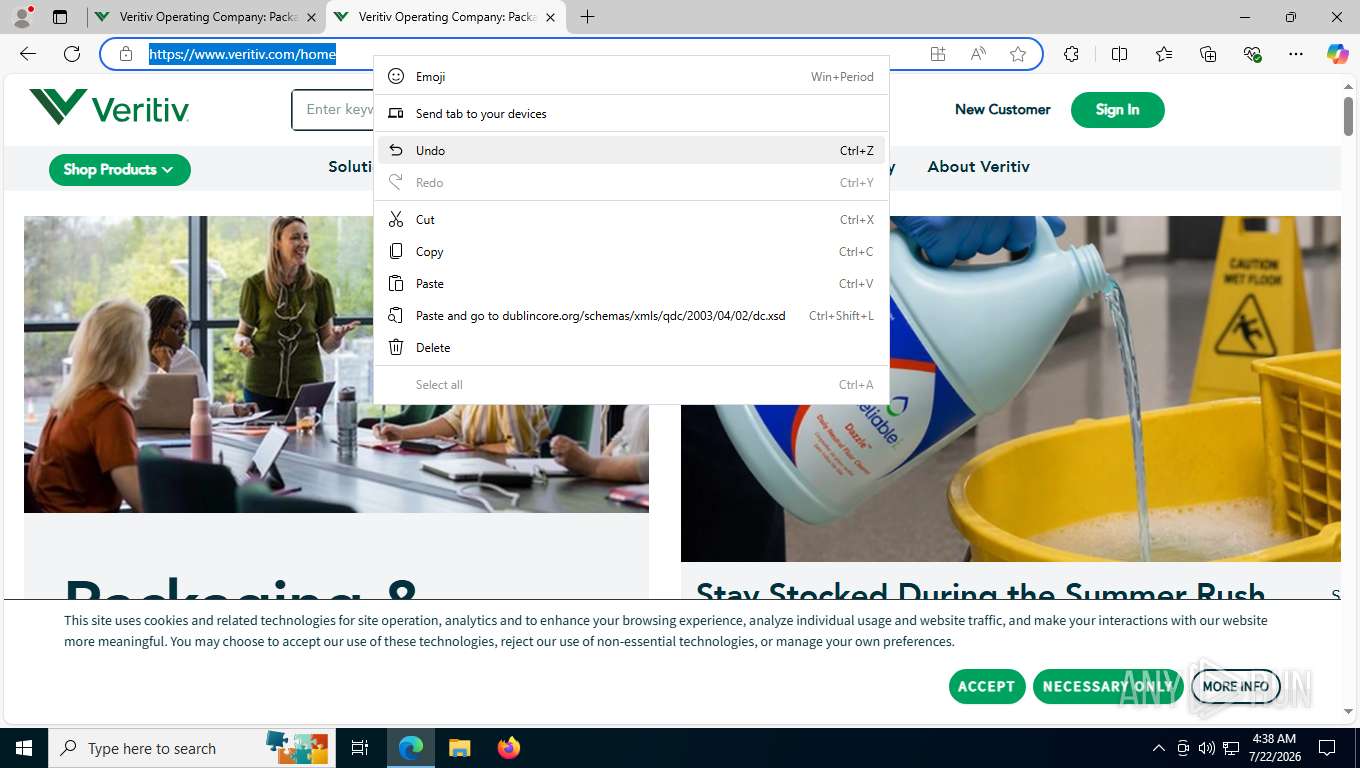Image resolution: width=1360 pixels, height=768 pixels.
Task: Switch to the first Veritiv tab
Action: (x=206, y=17)
